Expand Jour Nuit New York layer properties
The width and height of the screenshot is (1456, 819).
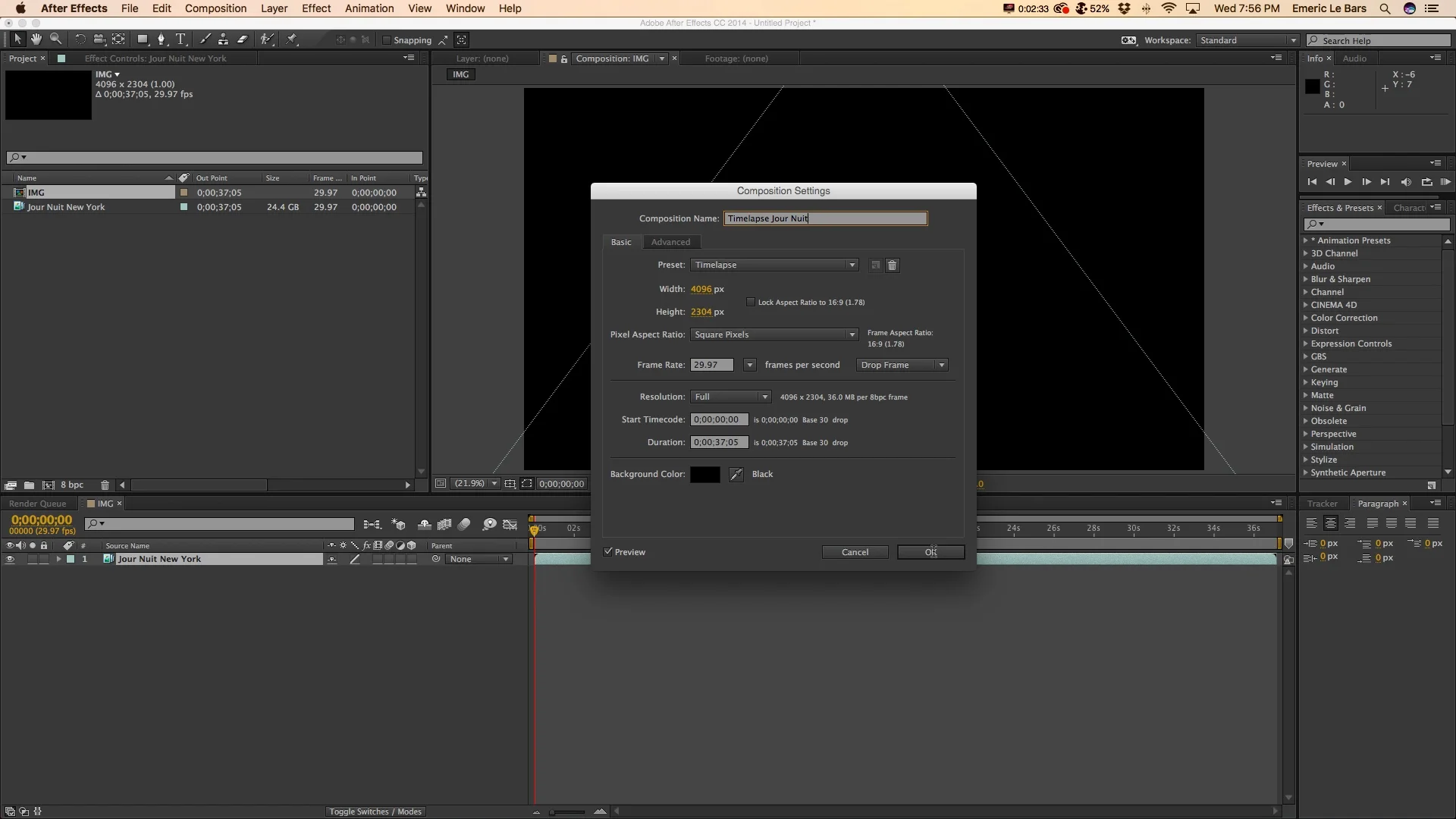58,560
